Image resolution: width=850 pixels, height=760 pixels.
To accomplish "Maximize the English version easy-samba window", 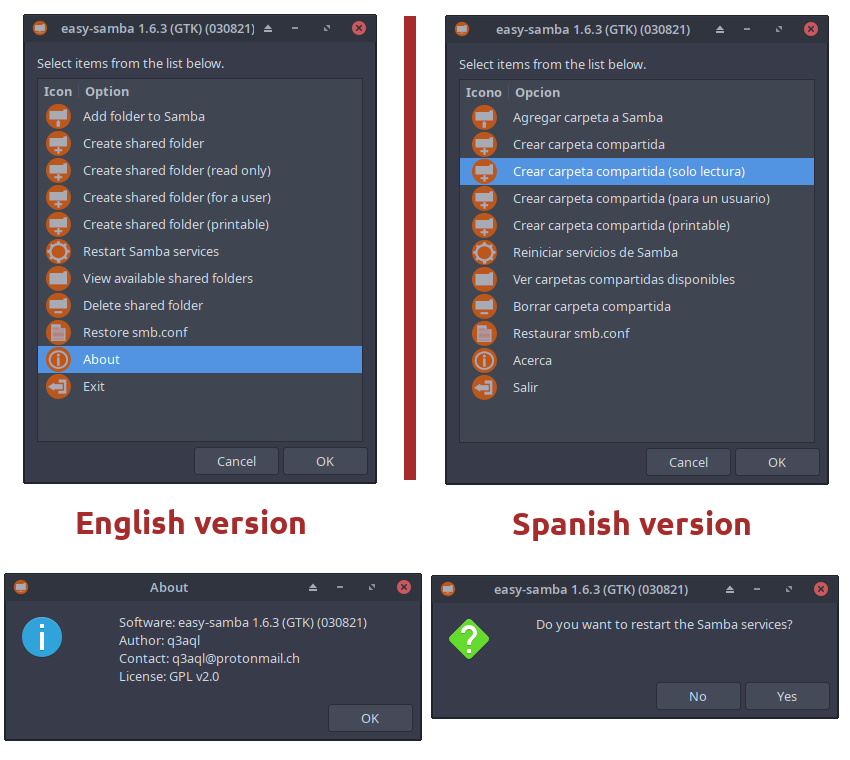I will pos(327,28).
